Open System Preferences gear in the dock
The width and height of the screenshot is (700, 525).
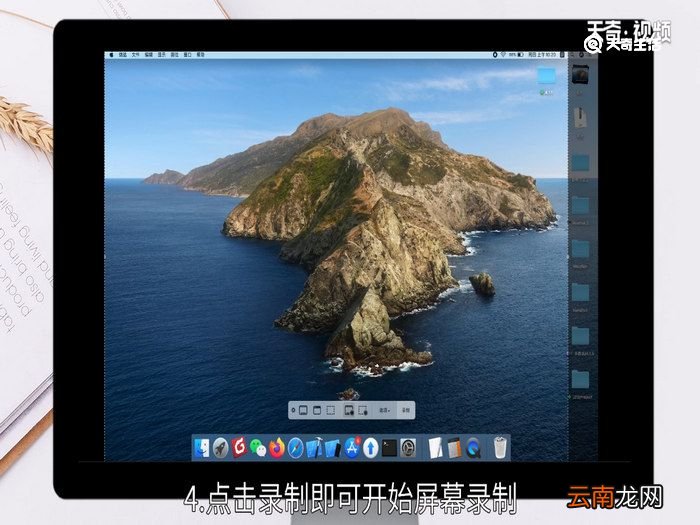pyautogui.click(x=408, y=448)
